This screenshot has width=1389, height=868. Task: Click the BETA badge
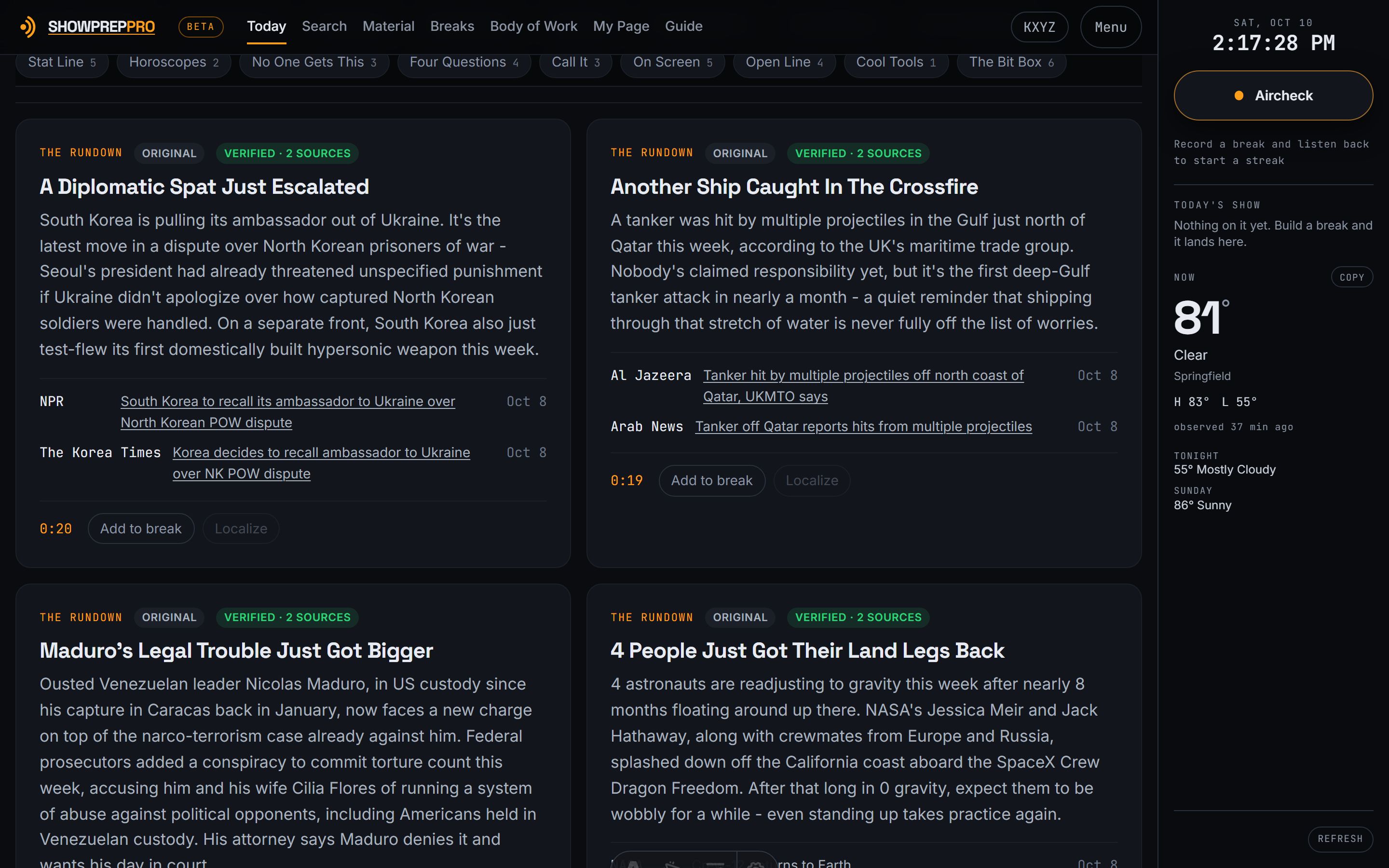(x=200, y=27)
